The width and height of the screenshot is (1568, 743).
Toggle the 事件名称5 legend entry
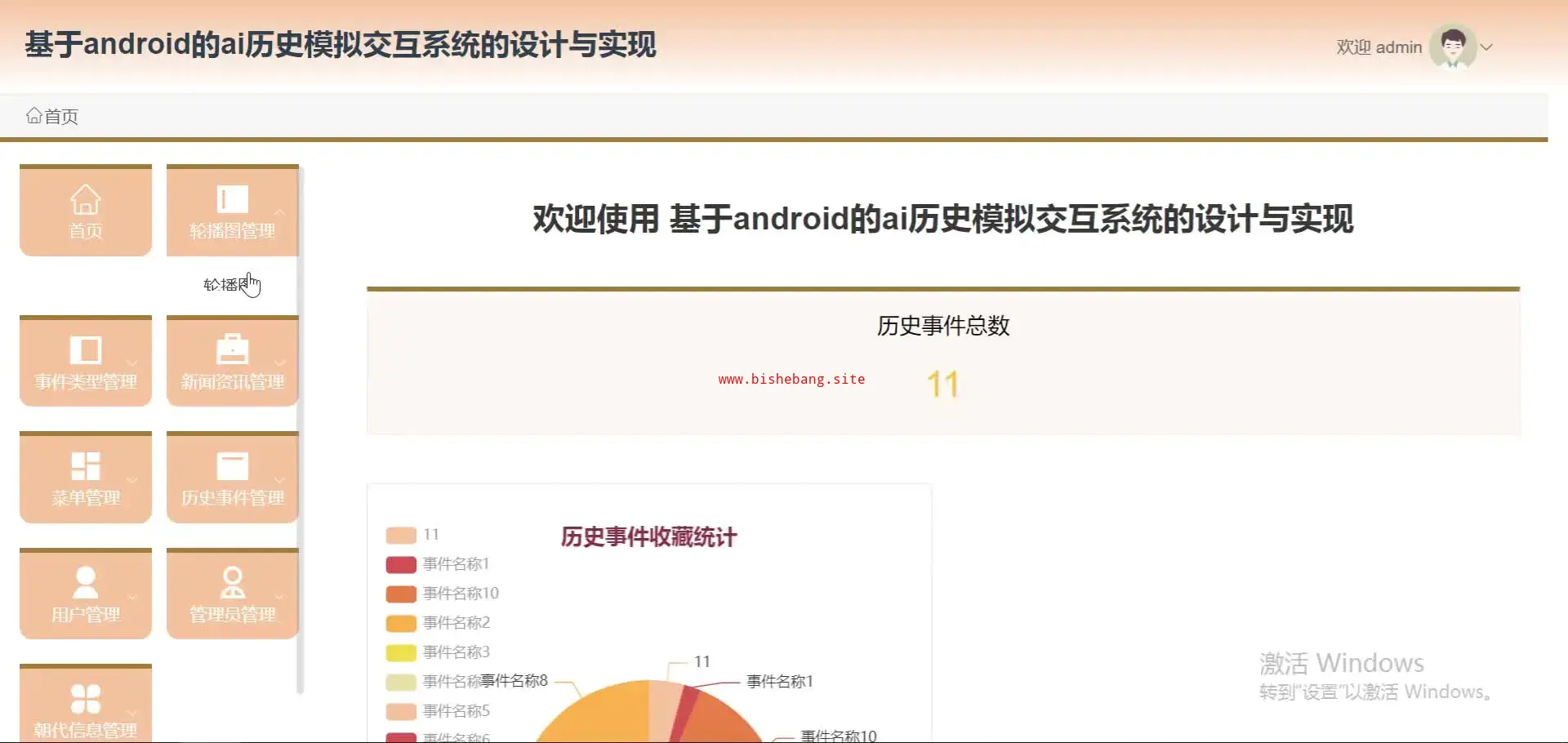point(438,711)
